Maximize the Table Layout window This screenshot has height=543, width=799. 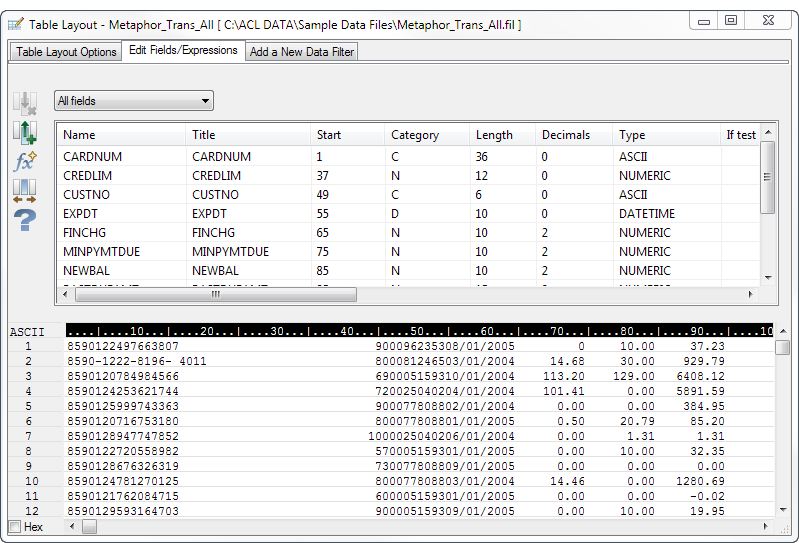click(x=731, y=21)
